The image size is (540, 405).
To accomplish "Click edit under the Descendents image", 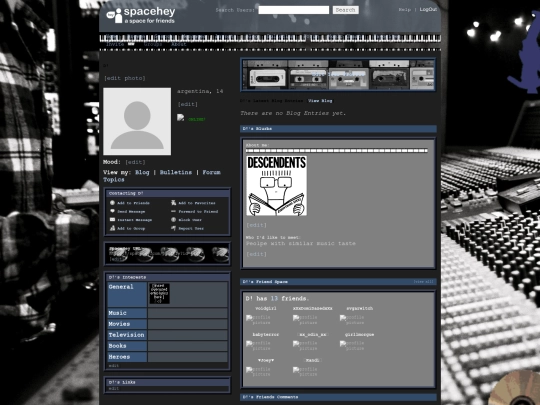I will (257, 225).
